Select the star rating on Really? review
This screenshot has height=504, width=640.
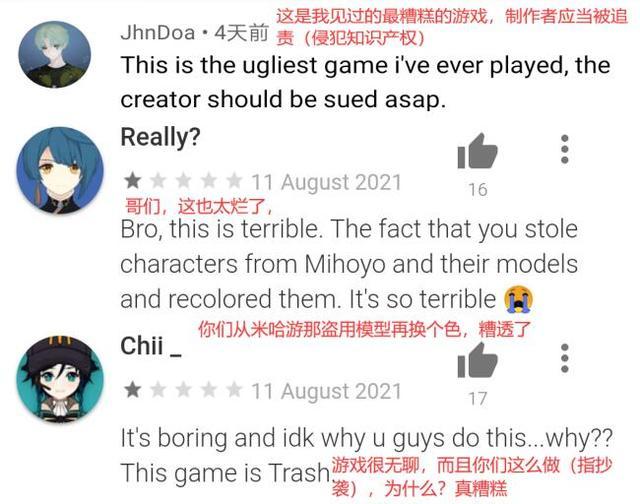[x=183, y=181]
